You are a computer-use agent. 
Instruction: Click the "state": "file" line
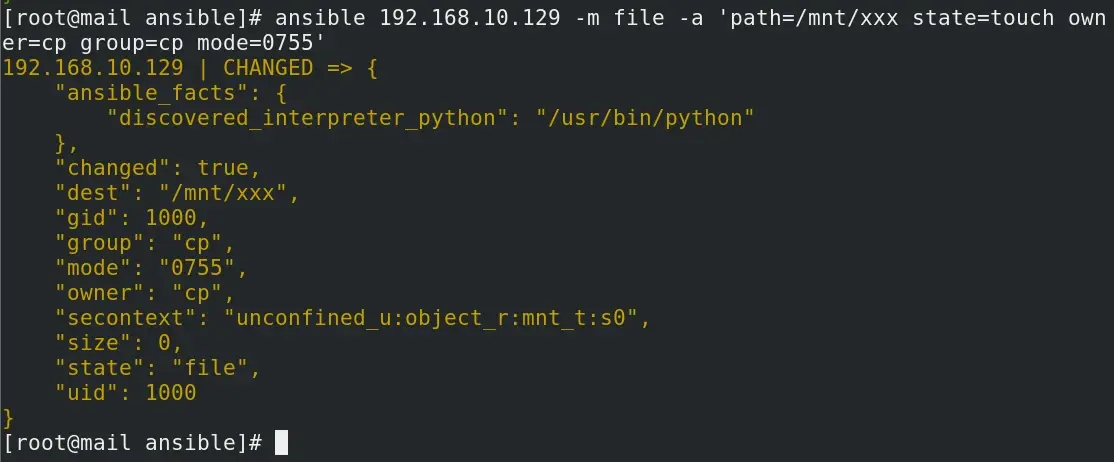click(156, 368)
